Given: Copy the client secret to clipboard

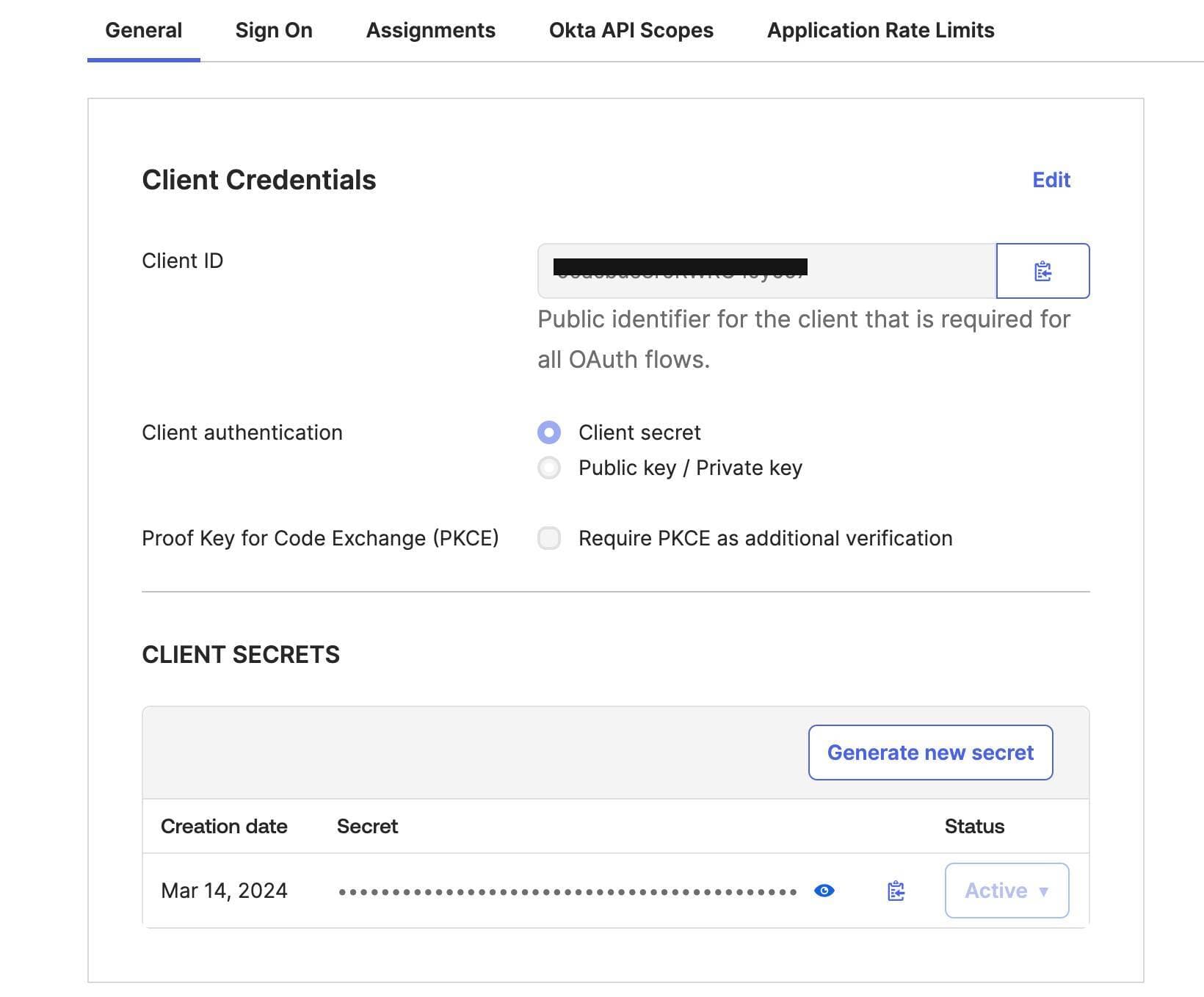Looking at the screenshot, I should [896, 891].
